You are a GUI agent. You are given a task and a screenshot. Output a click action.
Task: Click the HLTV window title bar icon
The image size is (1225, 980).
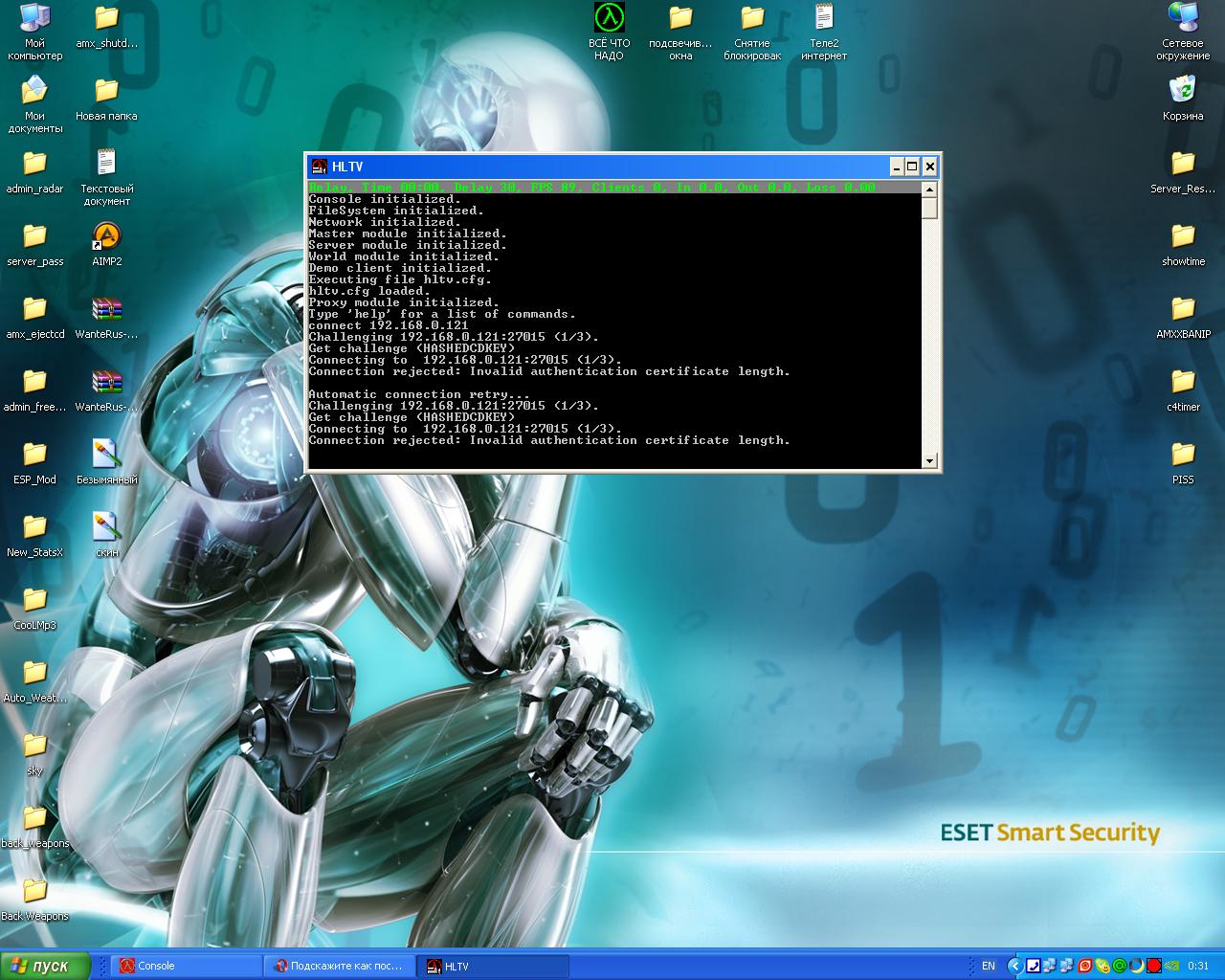(x=320, y=167)
